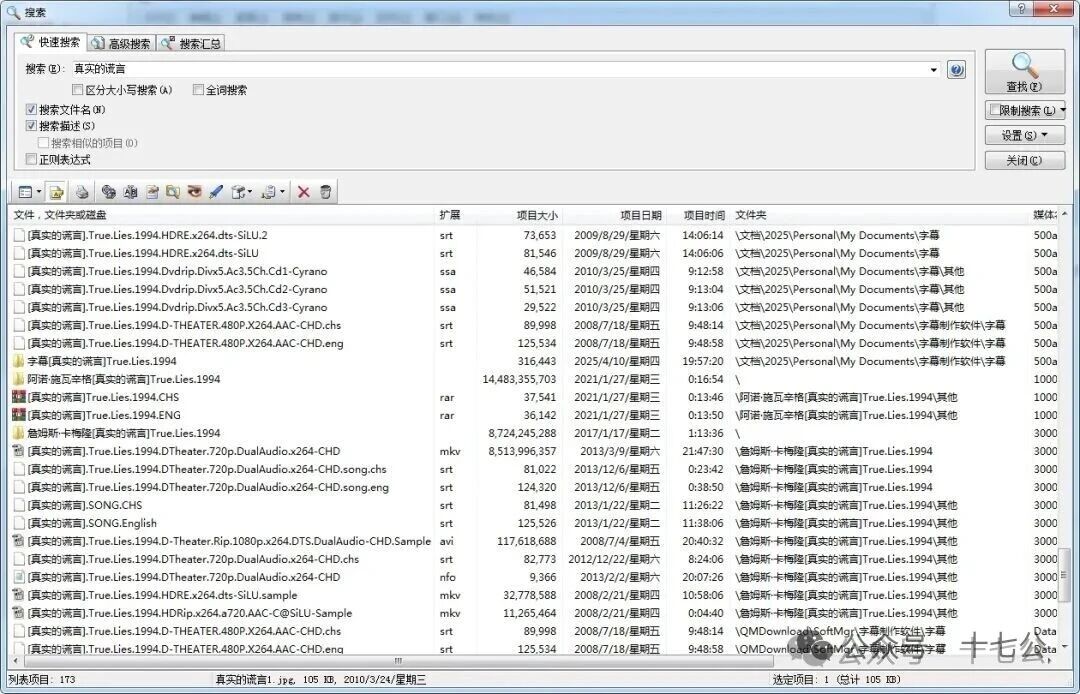This screenshot has height=694, width=1080.
Task: Click the rename (ab) icon in toolbar
Action: tap(130, 192)
